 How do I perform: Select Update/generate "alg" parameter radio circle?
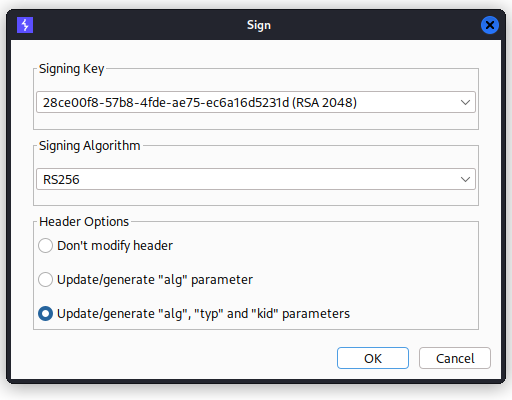click(45, 280)
